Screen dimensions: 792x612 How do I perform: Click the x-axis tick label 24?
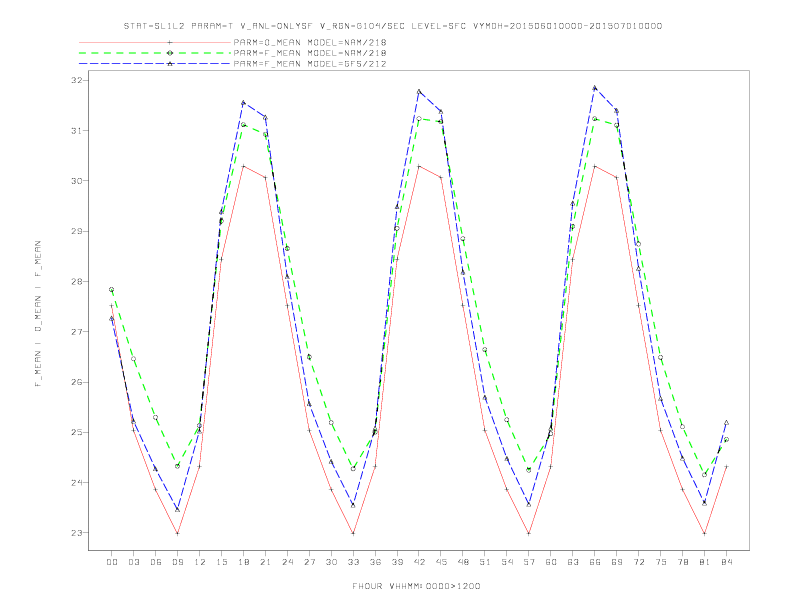287,562
